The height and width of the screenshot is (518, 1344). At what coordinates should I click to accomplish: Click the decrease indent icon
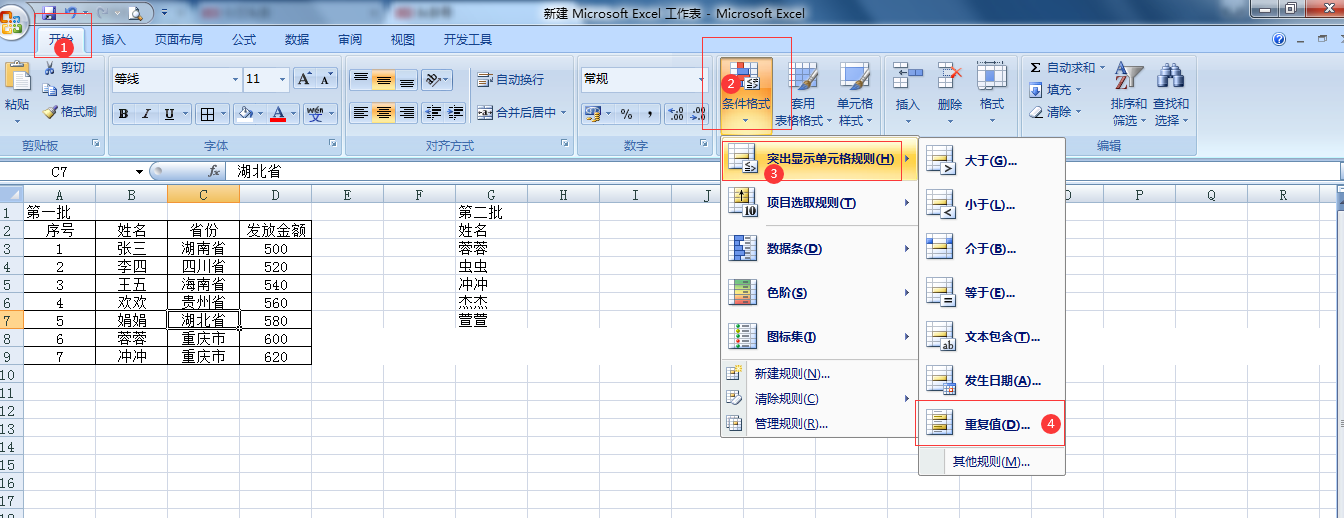[433, 113]
